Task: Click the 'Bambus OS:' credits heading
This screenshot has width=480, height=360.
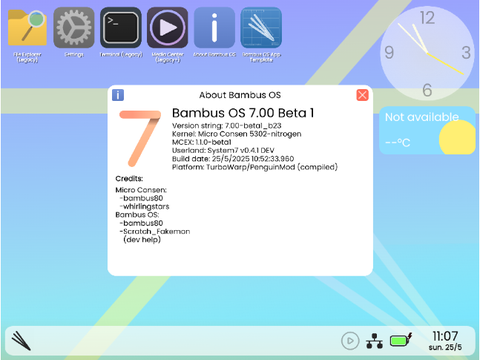Action: tap(137, 215)
